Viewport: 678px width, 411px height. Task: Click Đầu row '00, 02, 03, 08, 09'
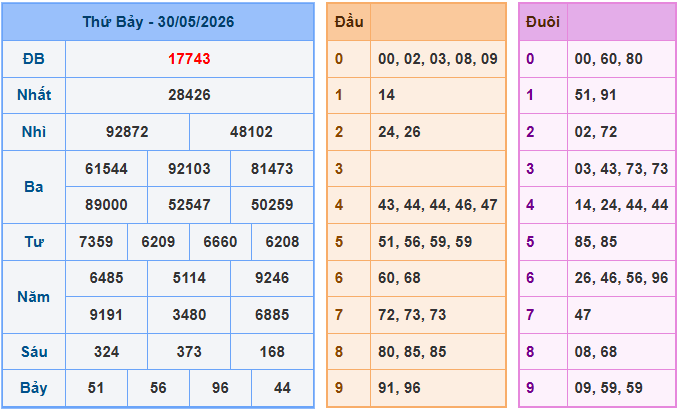[x=438, y=59]
